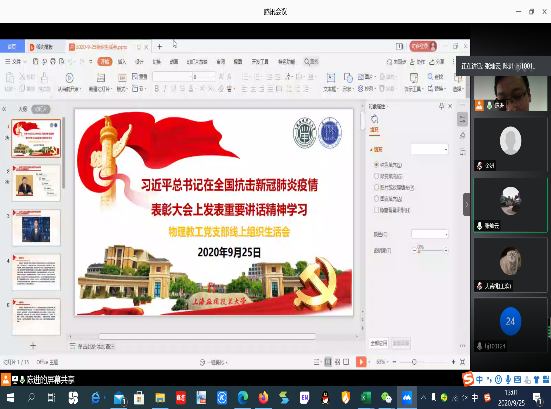Image resolution: width=551 pixels, height=409 pixels.
Task: Select the gradient fill radio button
Action: click(376, 176)
